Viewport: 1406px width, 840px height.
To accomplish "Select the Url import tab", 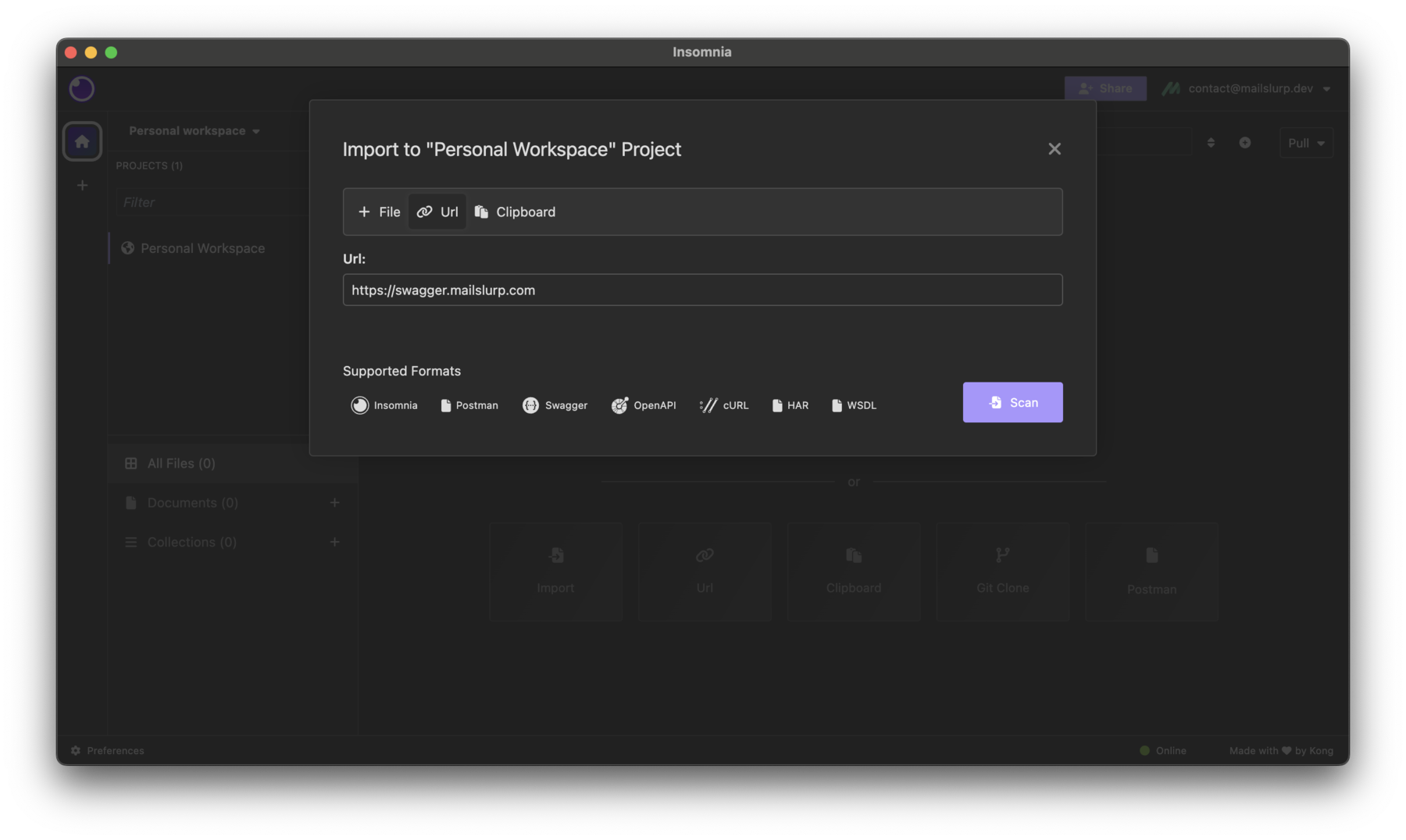I will (x=437, y=212).
